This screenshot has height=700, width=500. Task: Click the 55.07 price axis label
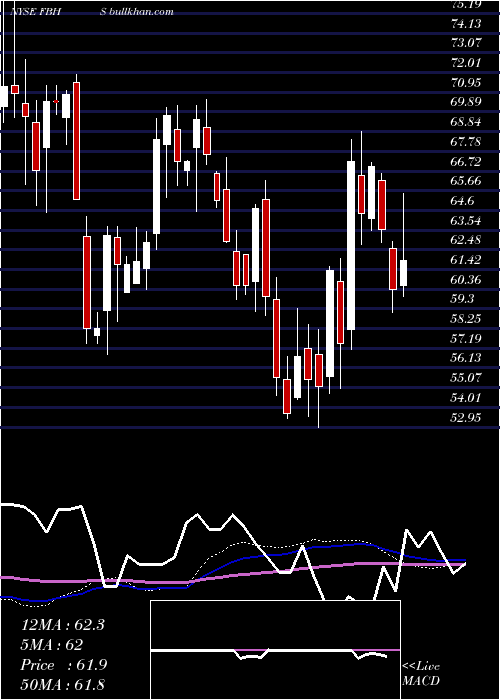[467, 378]
